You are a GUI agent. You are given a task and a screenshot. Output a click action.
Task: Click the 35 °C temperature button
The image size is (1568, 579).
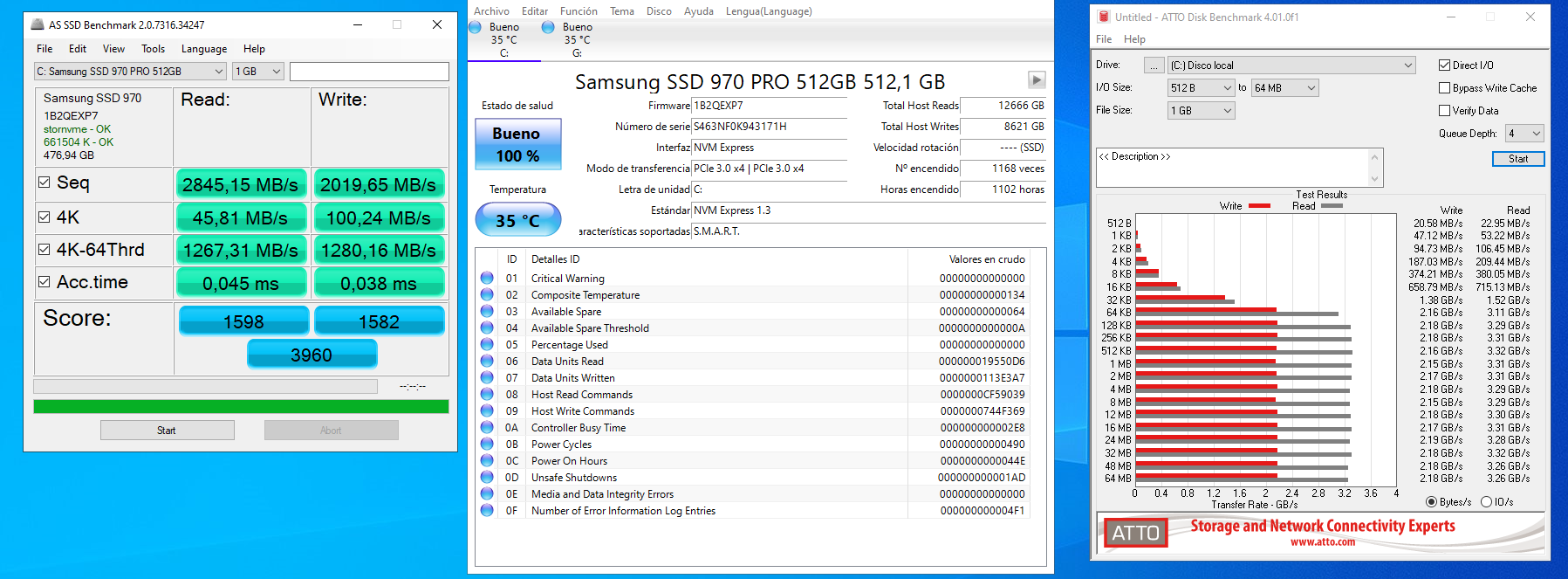pos(517,220)
